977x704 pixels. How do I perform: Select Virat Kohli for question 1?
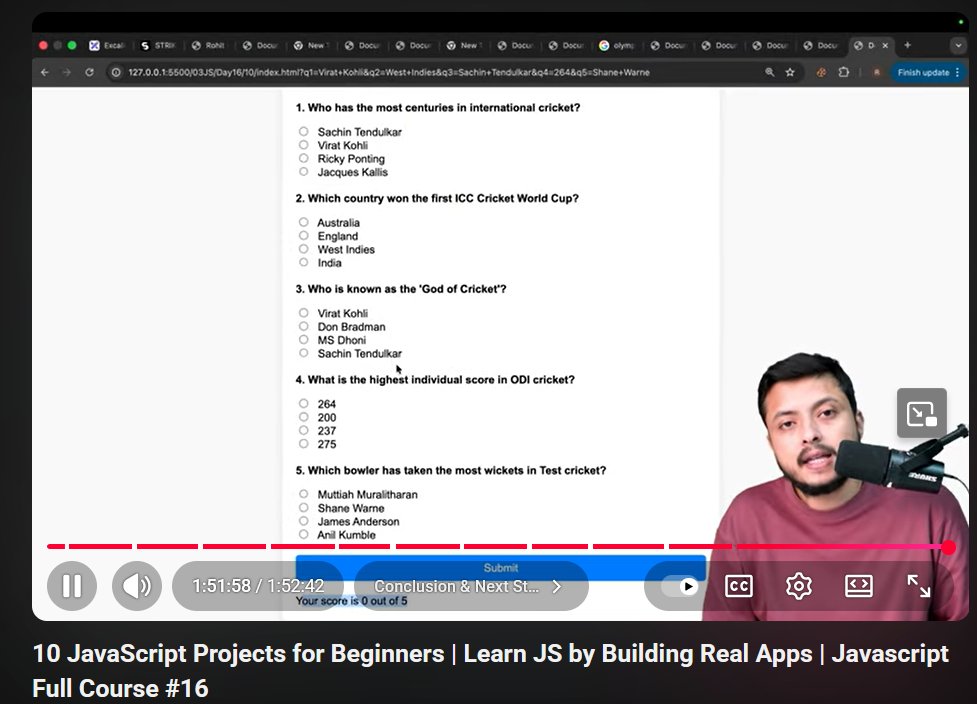point(303,145)
